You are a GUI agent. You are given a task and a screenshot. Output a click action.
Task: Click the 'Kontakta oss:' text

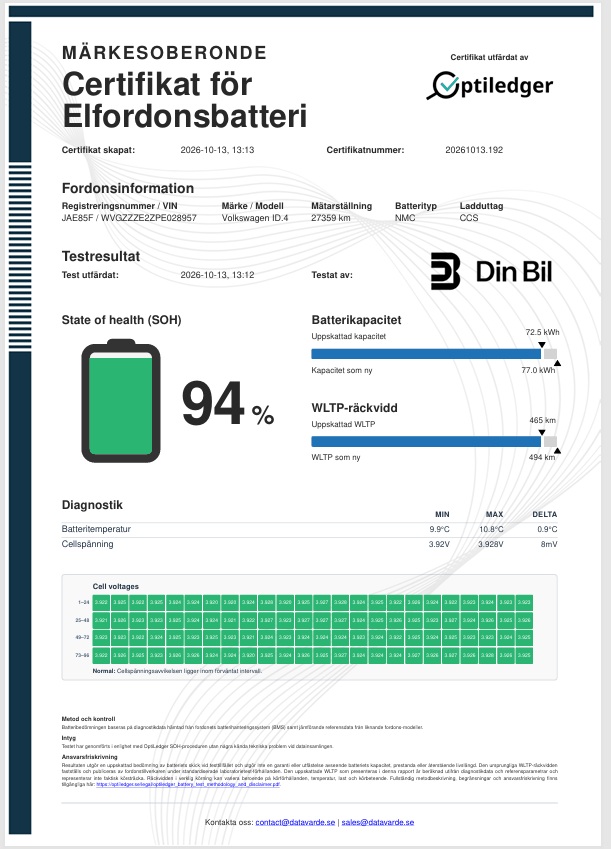click(x=229, y=822)
